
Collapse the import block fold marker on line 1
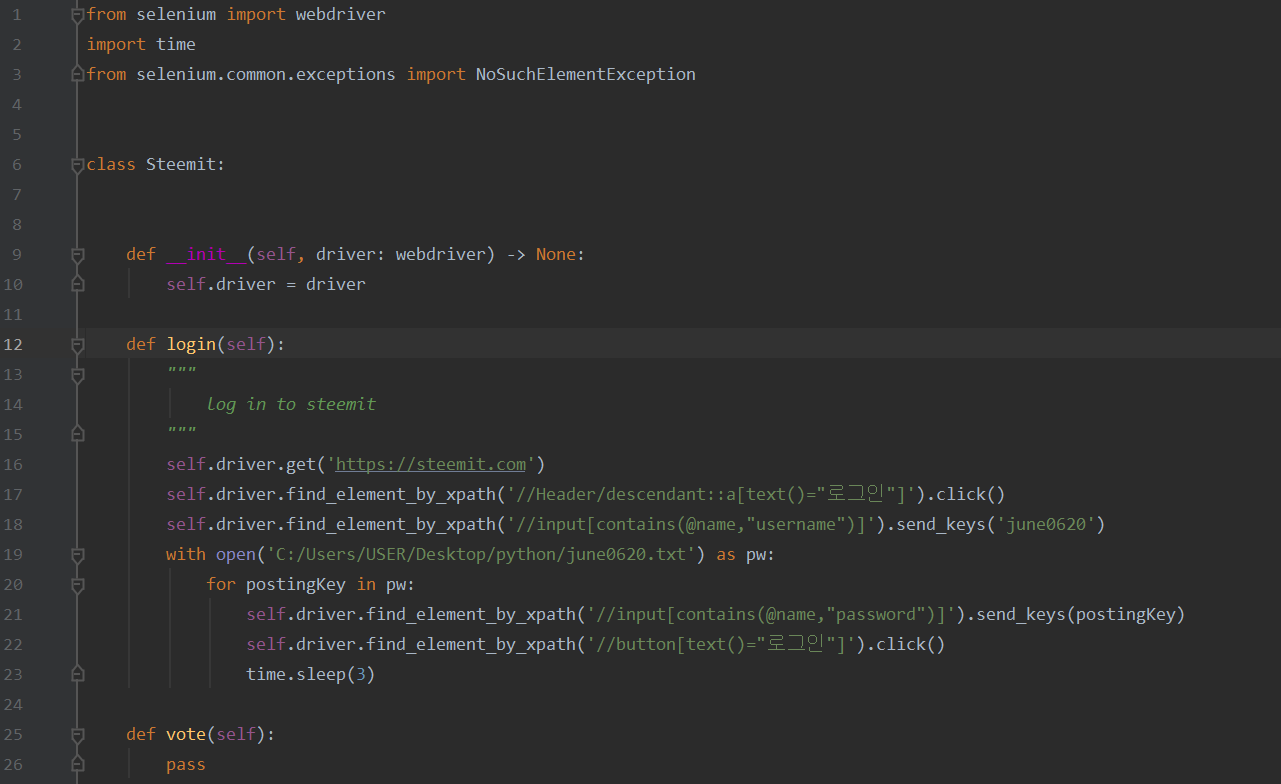coord(78,15)
